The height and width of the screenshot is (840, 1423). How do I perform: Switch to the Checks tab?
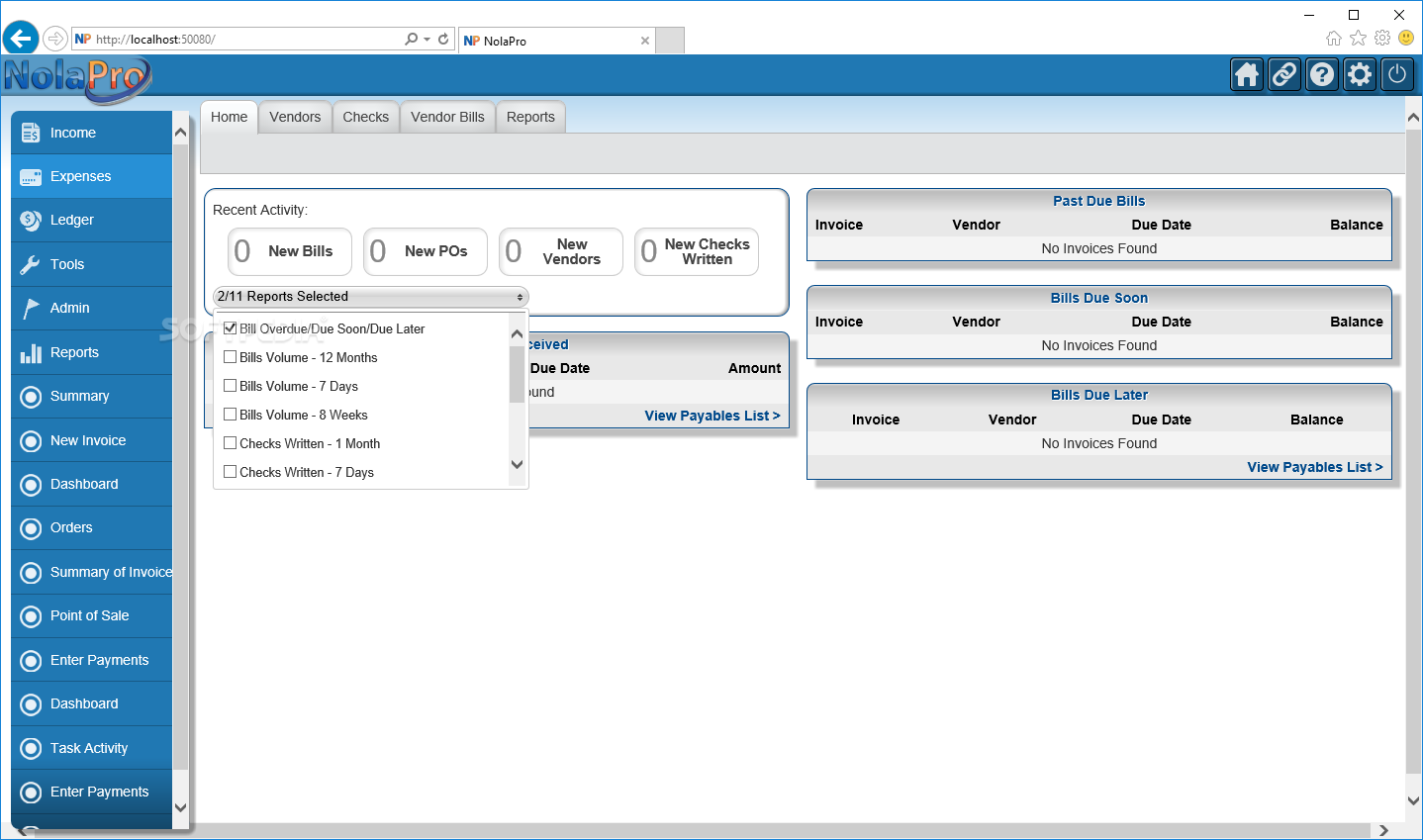366,117
